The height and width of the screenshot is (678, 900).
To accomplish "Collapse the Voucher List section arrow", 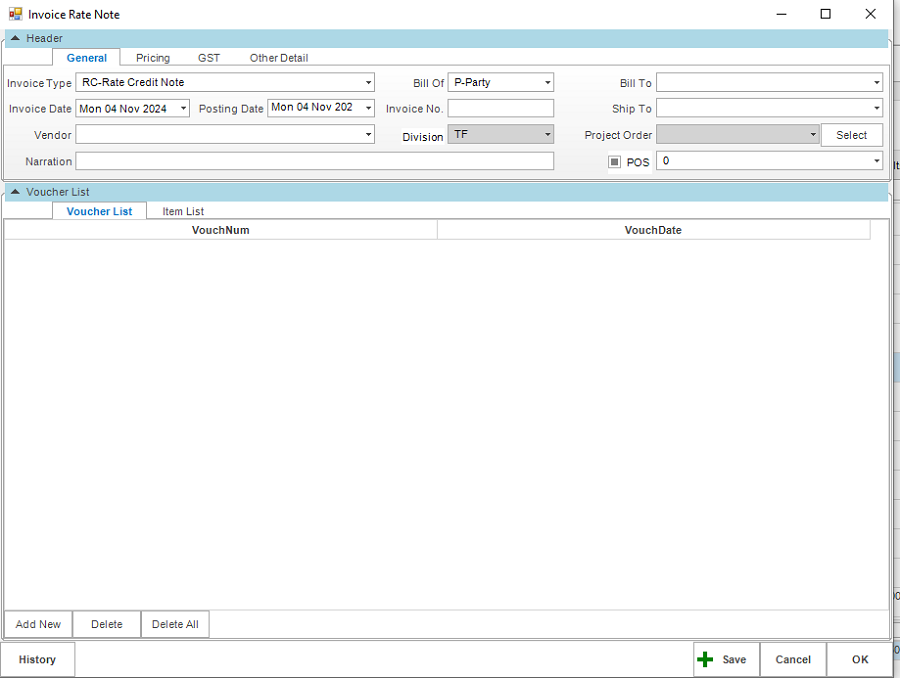I will pyautogui.click(x=15, y=192).
